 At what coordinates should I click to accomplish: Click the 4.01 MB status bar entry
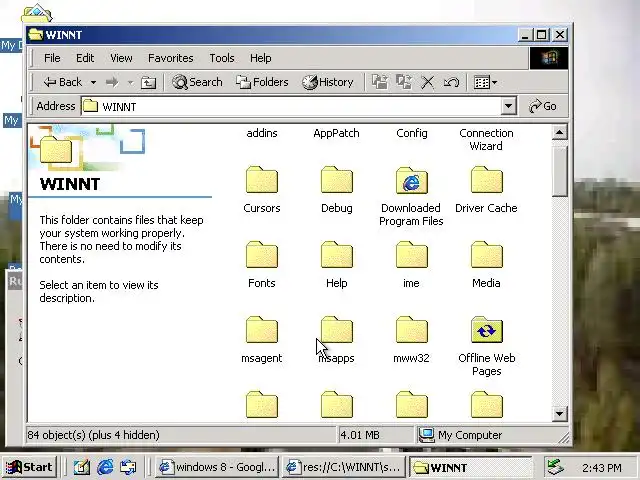360,435
